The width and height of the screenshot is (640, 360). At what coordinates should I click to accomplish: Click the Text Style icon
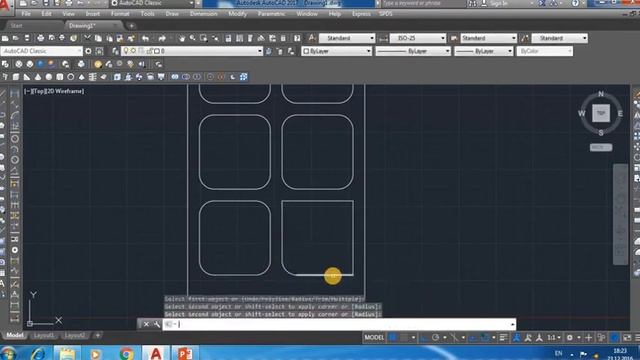point(311,38)
